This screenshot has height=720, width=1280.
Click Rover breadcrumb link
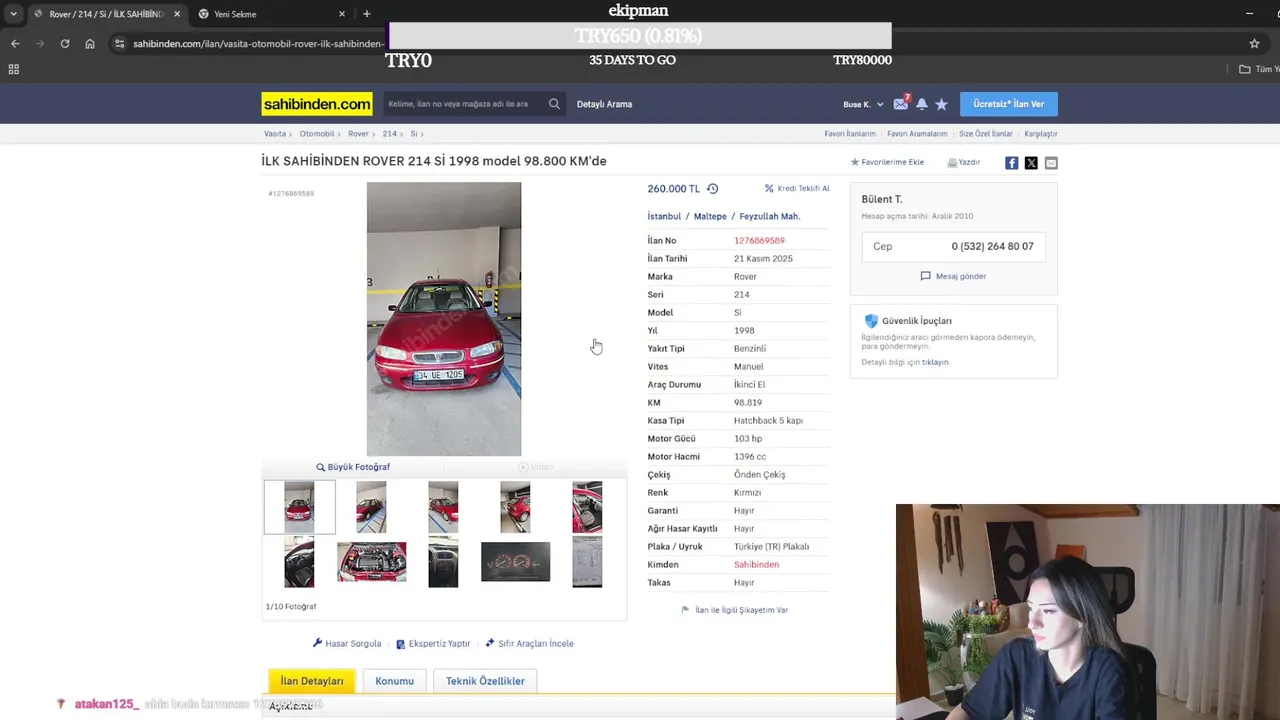(x=358, y=134)
